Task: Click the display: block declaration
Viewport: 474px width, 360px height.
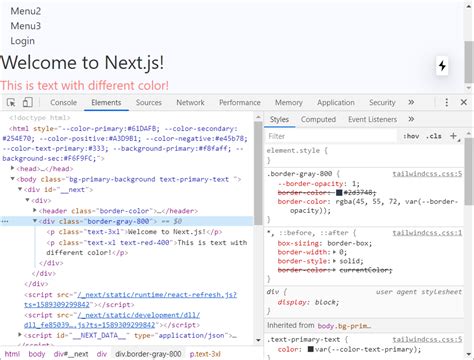Action: pos(308,302)
